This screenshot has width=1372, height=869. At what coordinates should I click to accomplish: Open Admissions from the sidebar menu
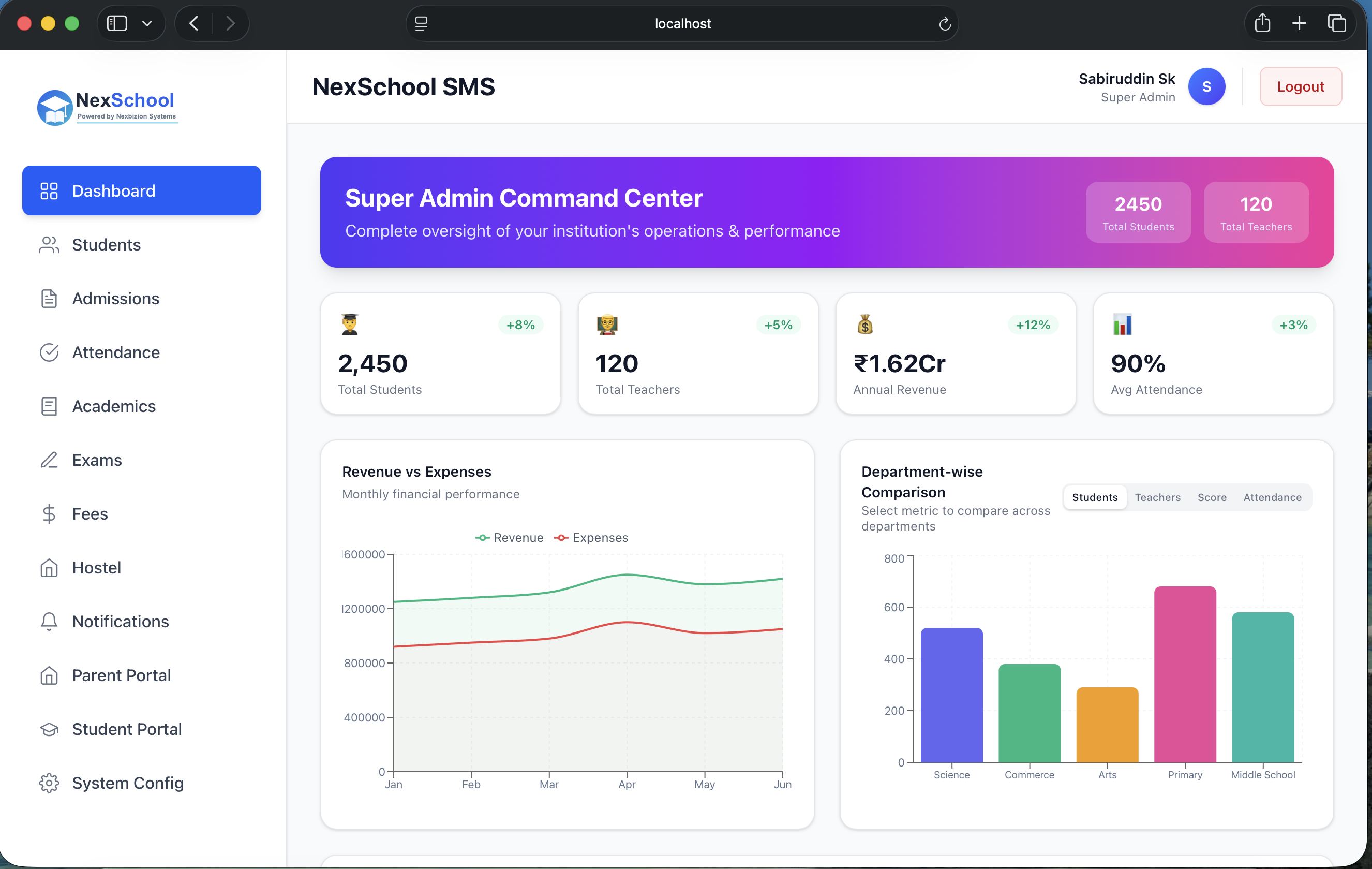(141, 299)
